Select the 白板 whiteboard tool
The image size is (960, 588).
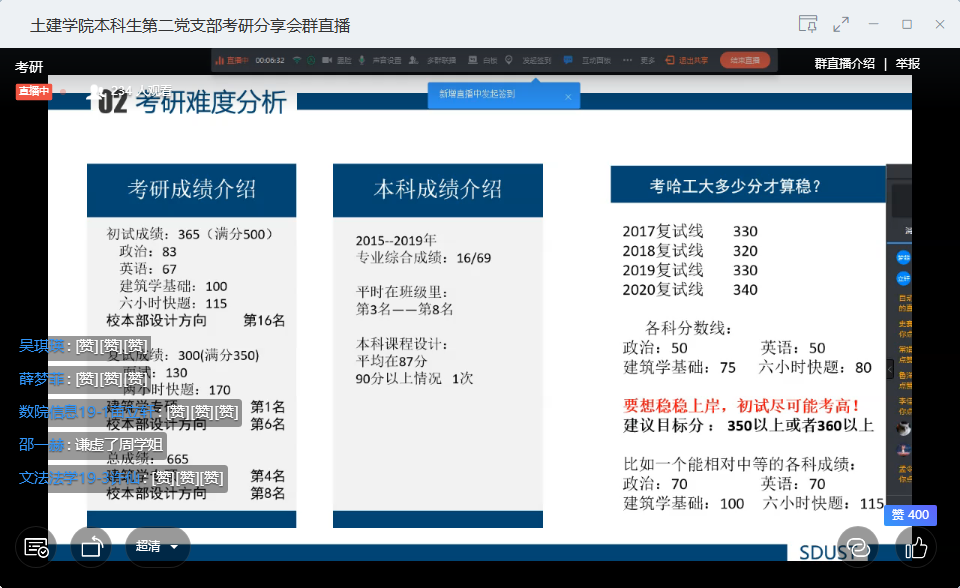click(x=483, y=60)
